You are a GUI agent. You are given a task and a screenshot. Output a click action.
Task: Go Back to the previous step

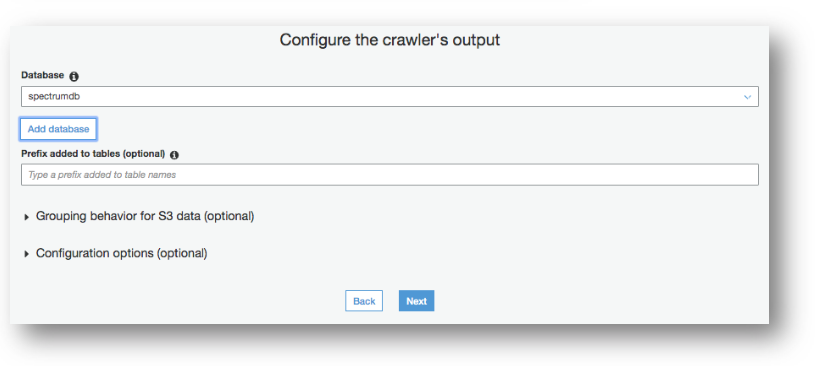364,301
